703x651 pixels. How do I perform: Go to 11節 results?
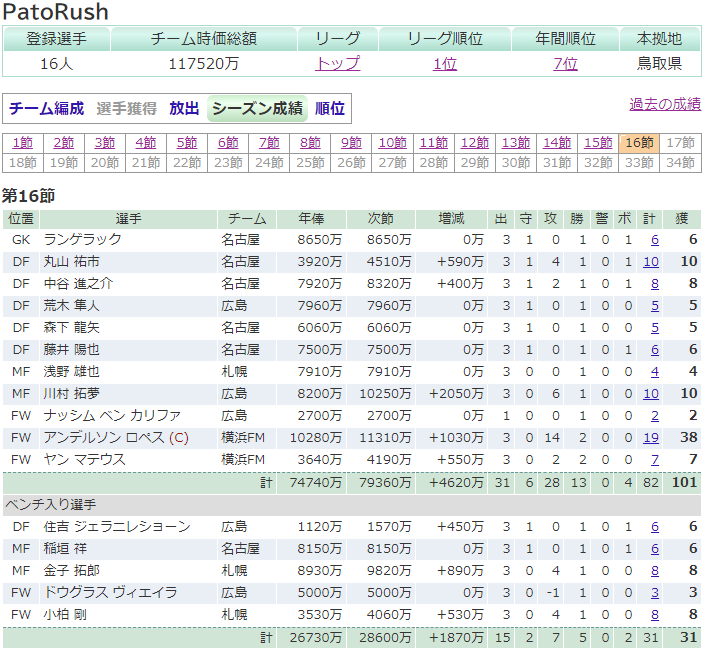pyautogui.click(x=434, y=143)
